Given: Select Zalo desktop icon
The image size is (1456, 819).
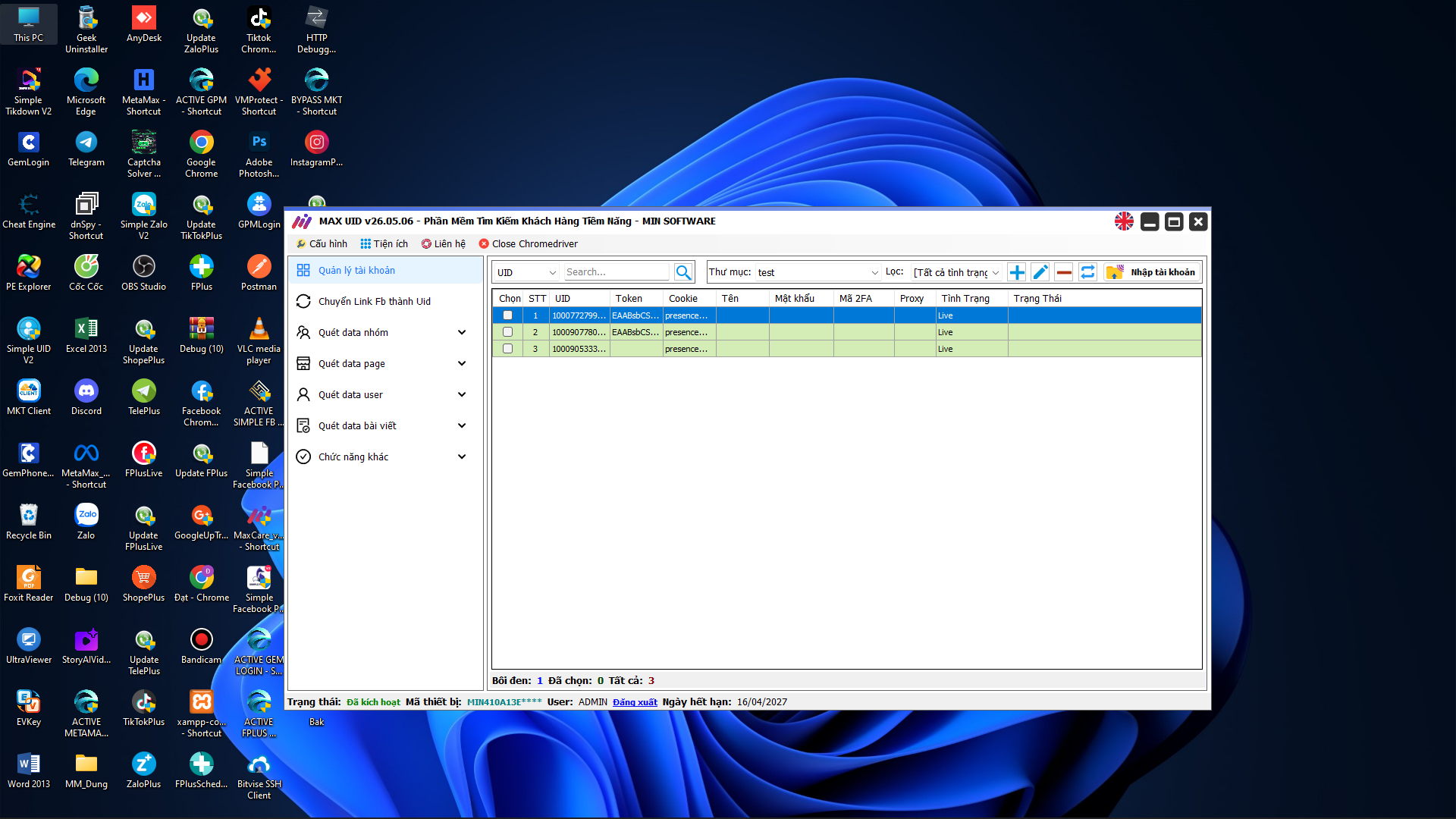Looking at the screenshot, I should point(86,522).
